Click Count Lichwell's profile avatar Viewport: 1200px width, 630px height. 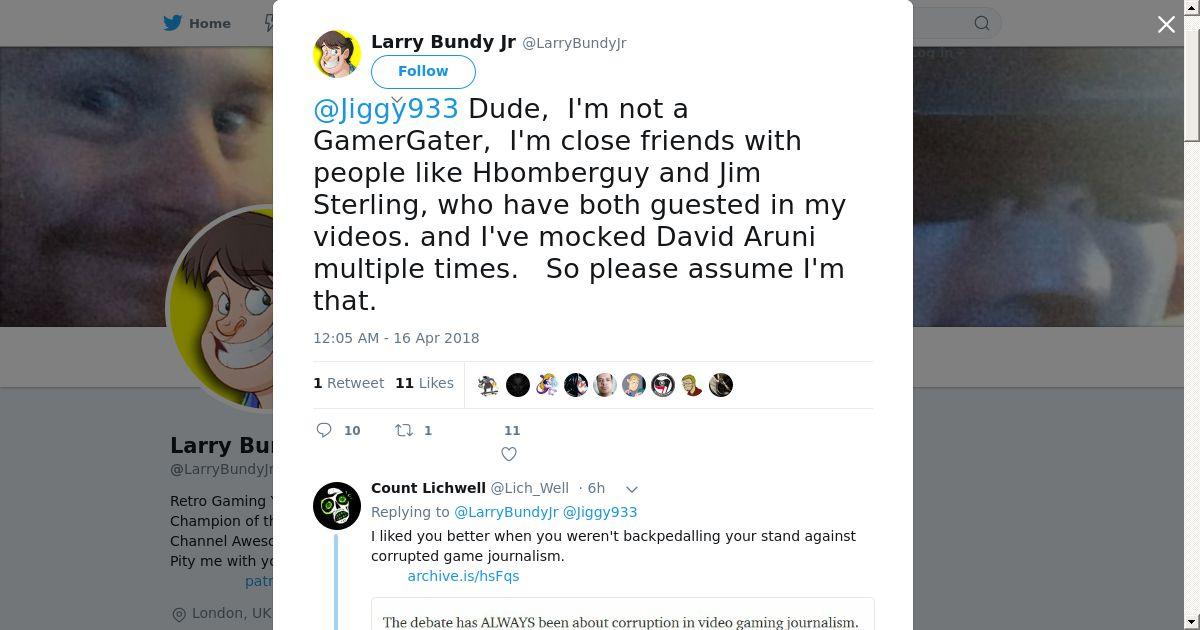click(x=337, y=506)
